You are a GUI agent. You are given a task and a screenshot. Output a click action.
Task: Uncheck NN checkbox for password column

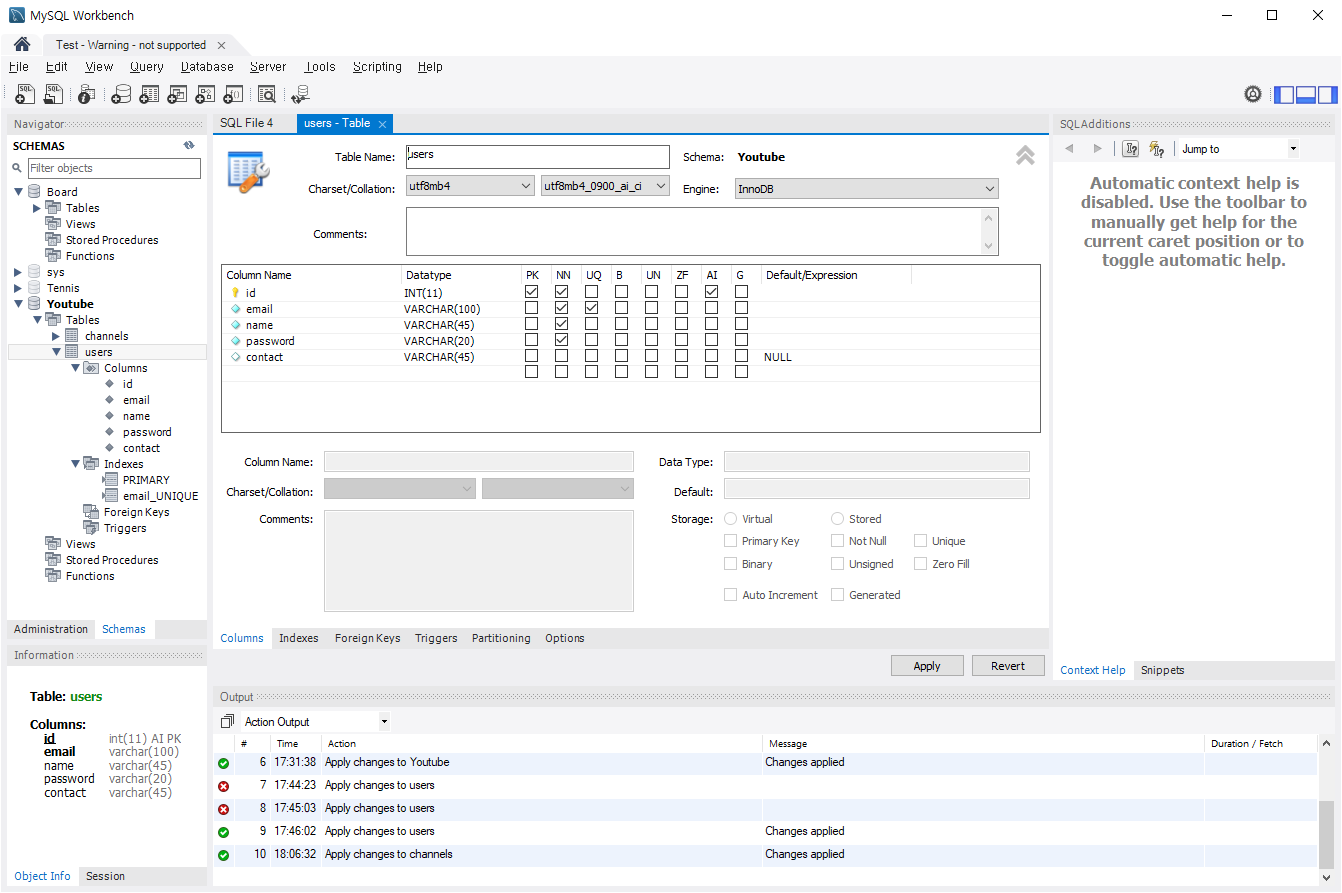(x=561, y=340)
